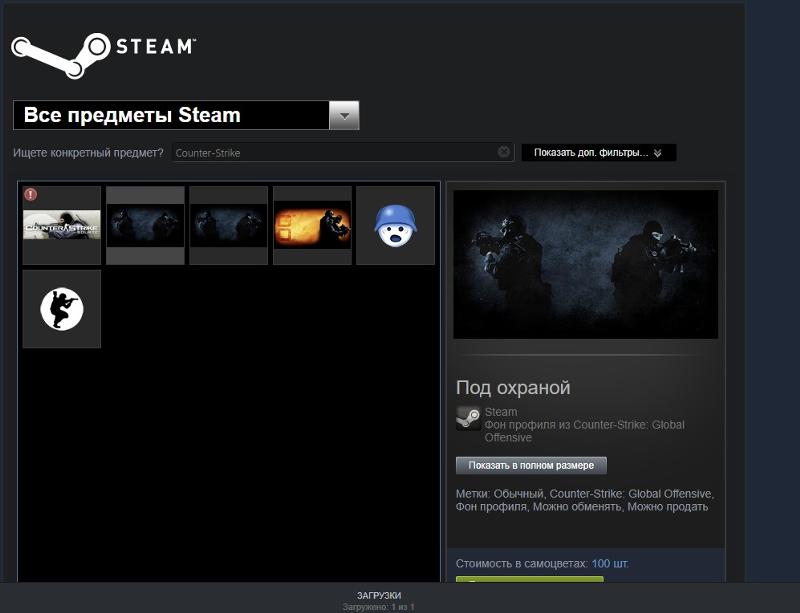
Task: Select the highlighted dark CS:GO background item
Action: (145, 225)
